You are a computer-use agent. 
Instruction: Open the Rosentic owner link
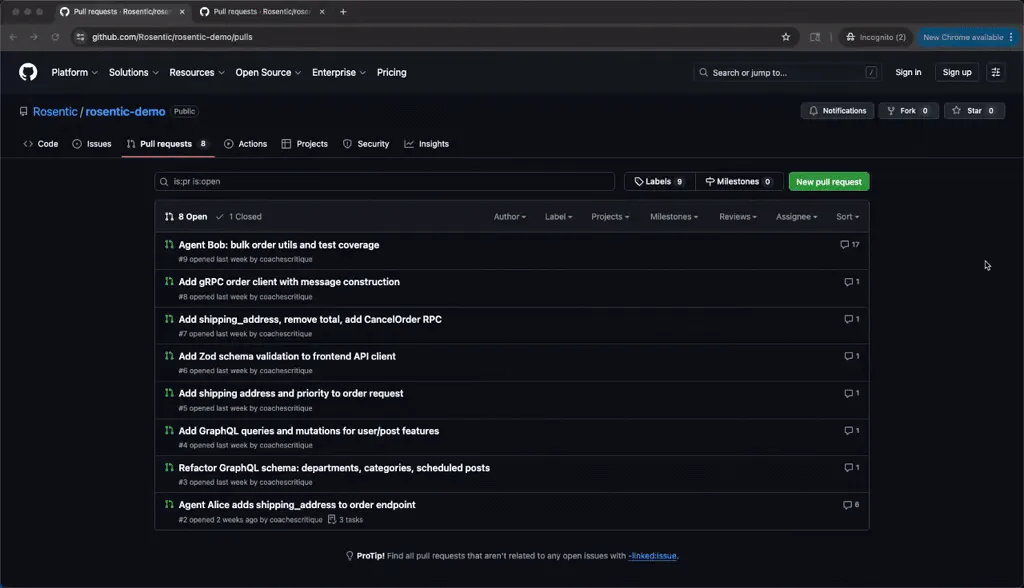click(x=55, y=112)
